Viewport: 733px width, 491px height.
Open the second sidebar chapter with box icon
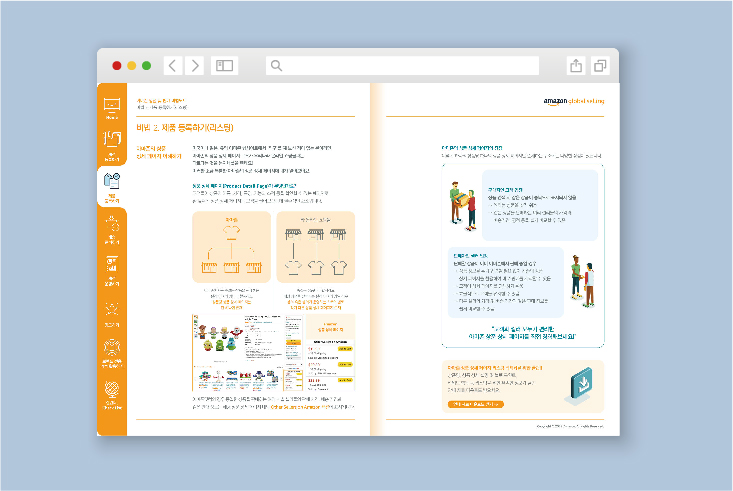tap(112, 145)
